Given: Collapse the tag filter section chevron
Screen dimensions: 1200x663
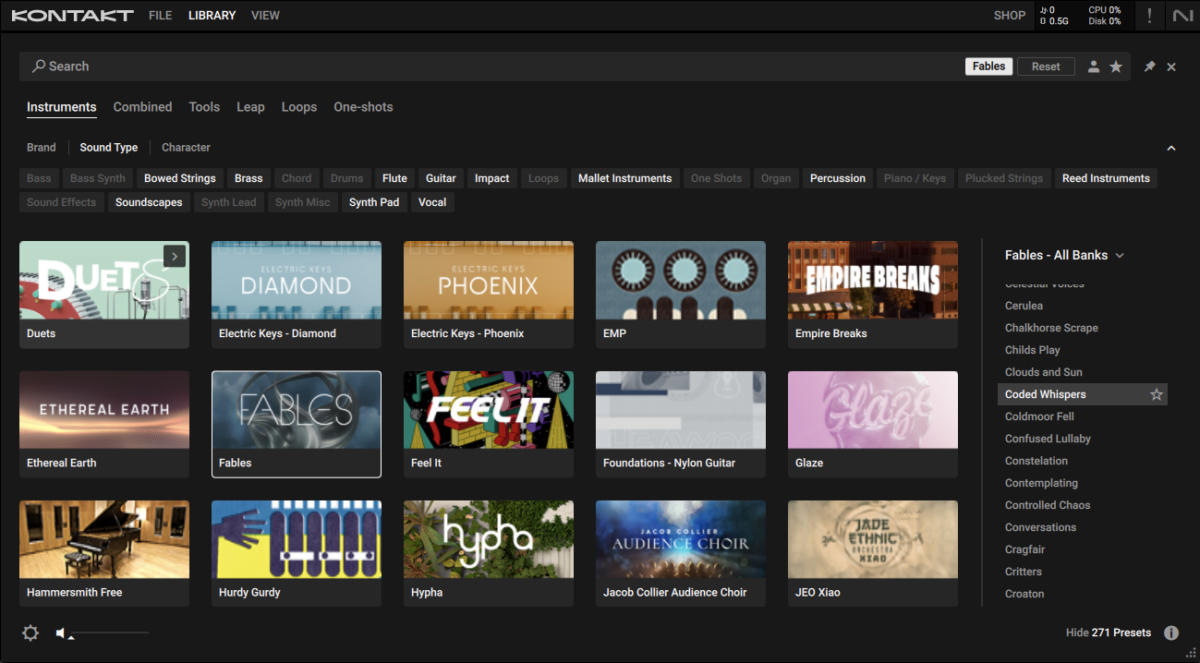Looking at the screenshot, I should 1171,148.
